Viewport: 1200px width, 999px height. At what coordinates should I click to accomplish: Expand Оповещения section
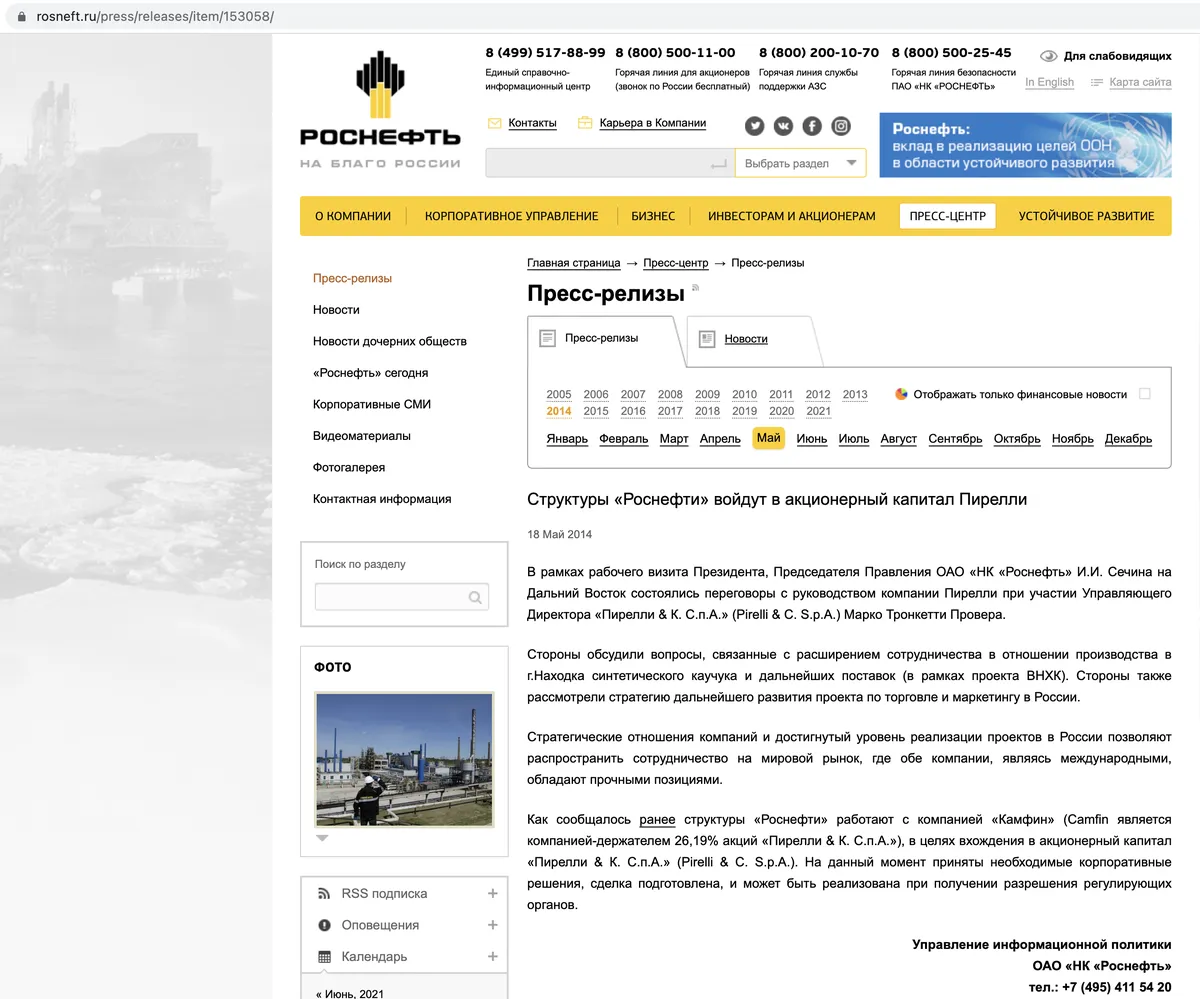tap(492, 925)
